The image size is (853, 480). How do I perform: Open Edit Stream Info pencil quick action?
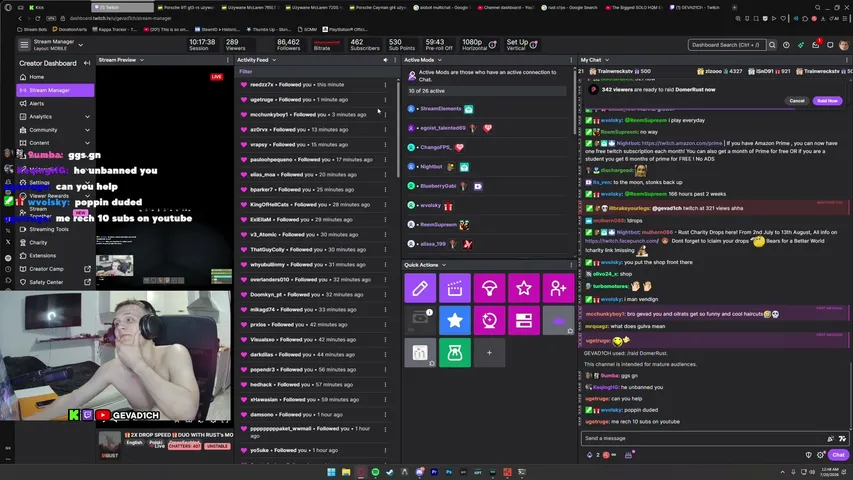tap(420, 288)
